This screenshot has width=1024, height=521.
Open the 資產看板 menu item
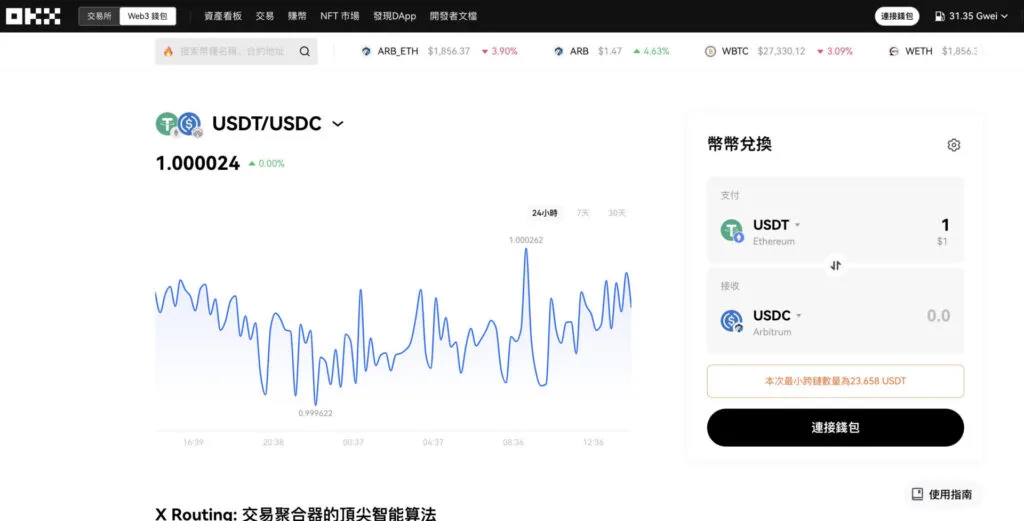(223, 16)
